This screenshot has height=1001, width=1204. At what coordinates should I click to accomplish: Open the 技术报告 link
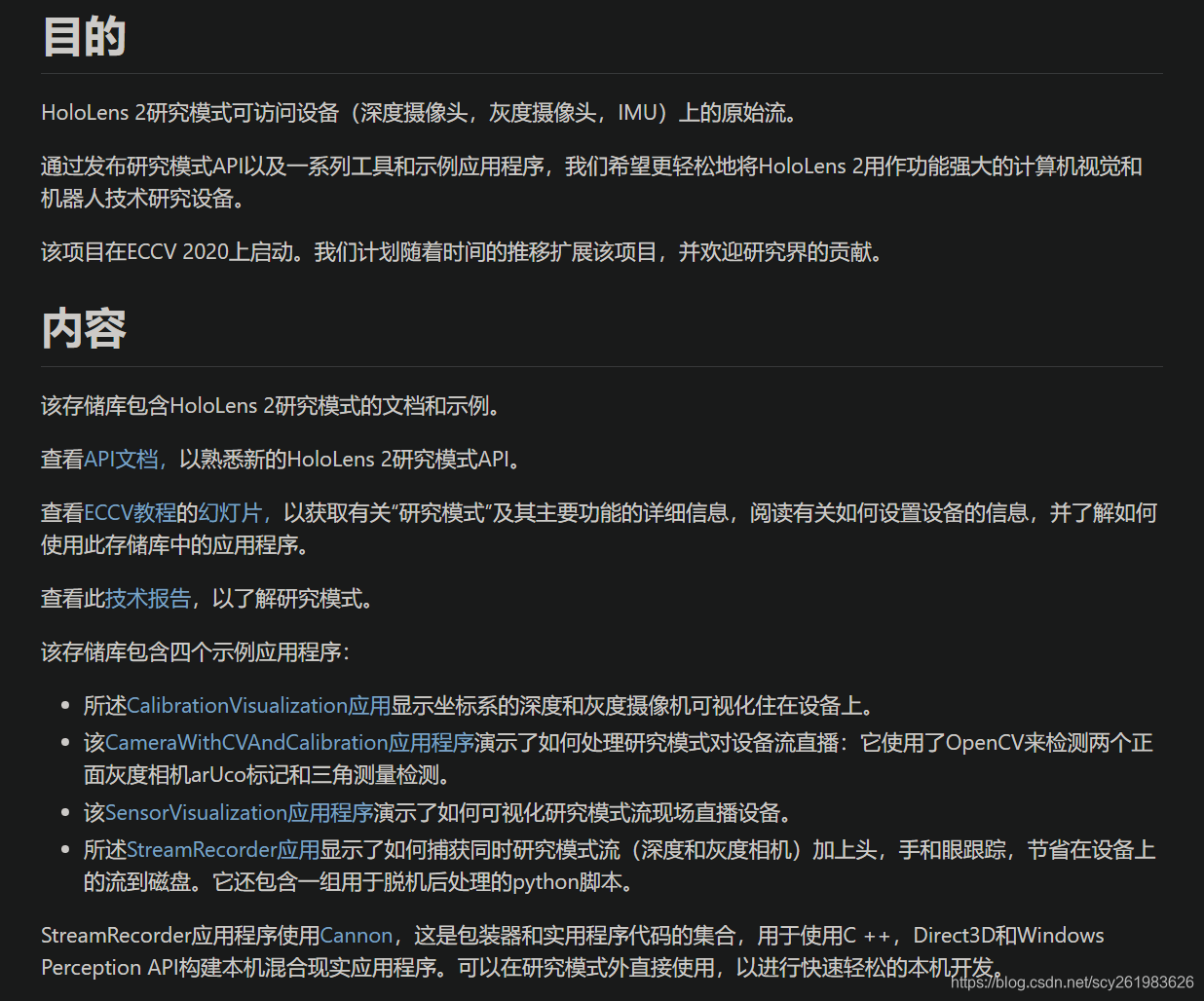148,598
